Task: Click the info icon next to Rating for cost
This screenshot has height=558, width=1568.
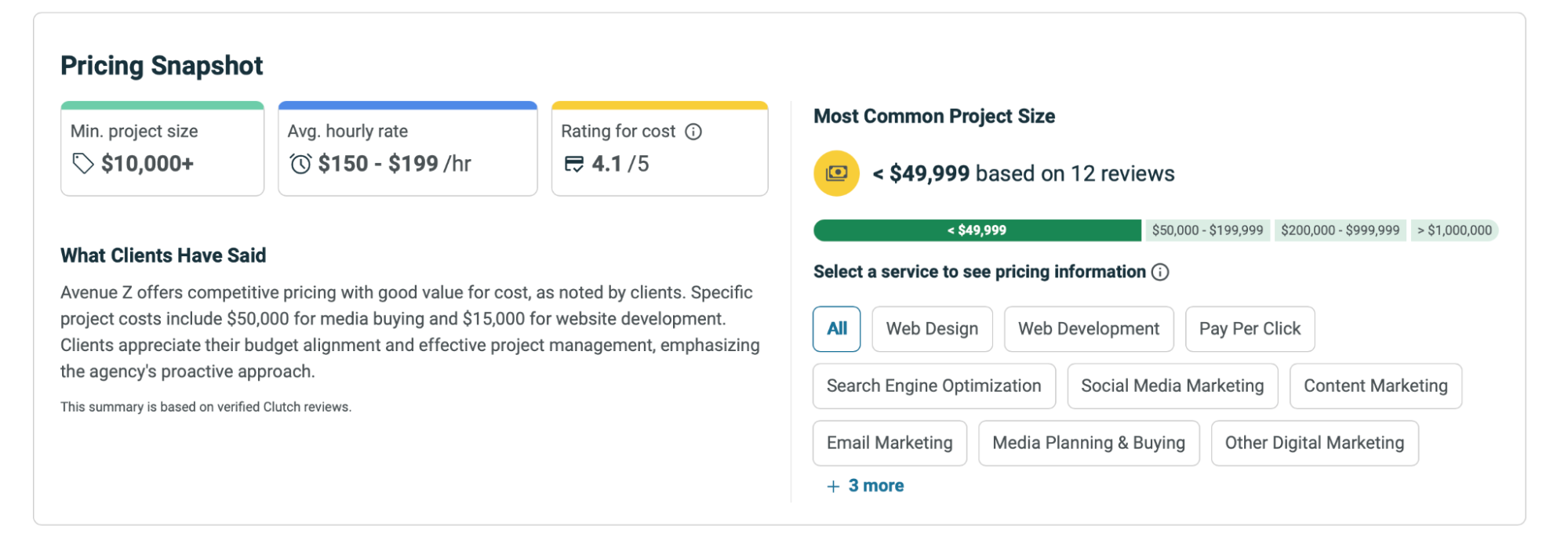Action: 693,132
